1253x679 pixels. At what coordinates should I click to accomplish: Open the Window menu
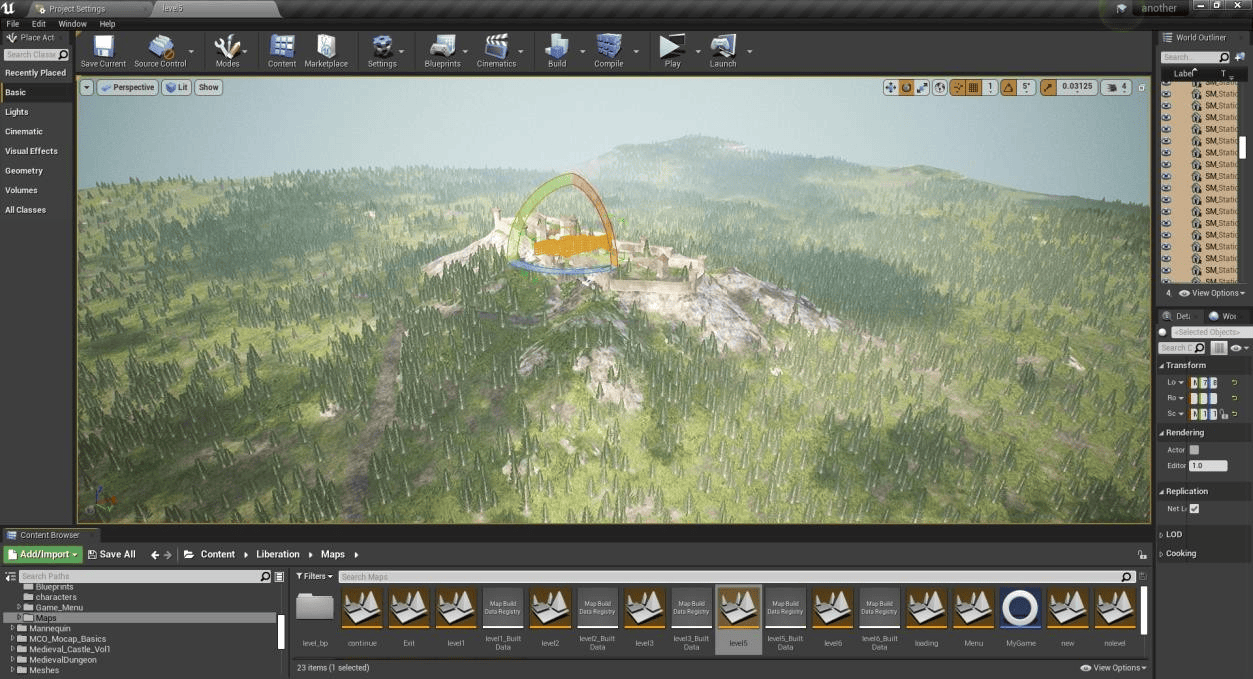click(72, 23)
